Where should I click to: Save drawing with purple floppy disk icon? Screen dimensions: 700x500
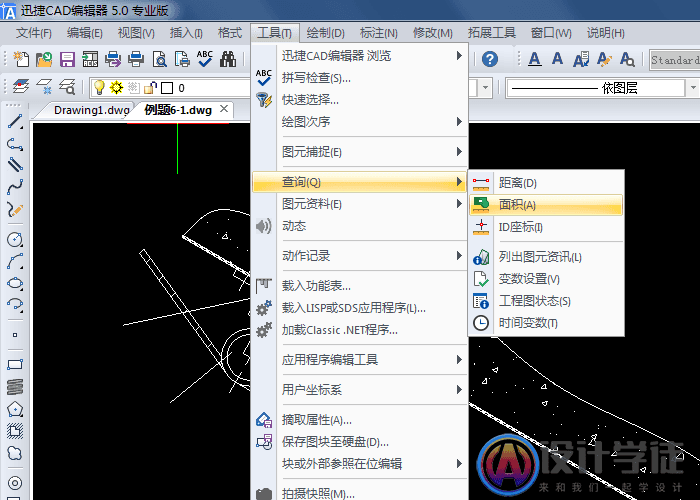click(67, 59)
